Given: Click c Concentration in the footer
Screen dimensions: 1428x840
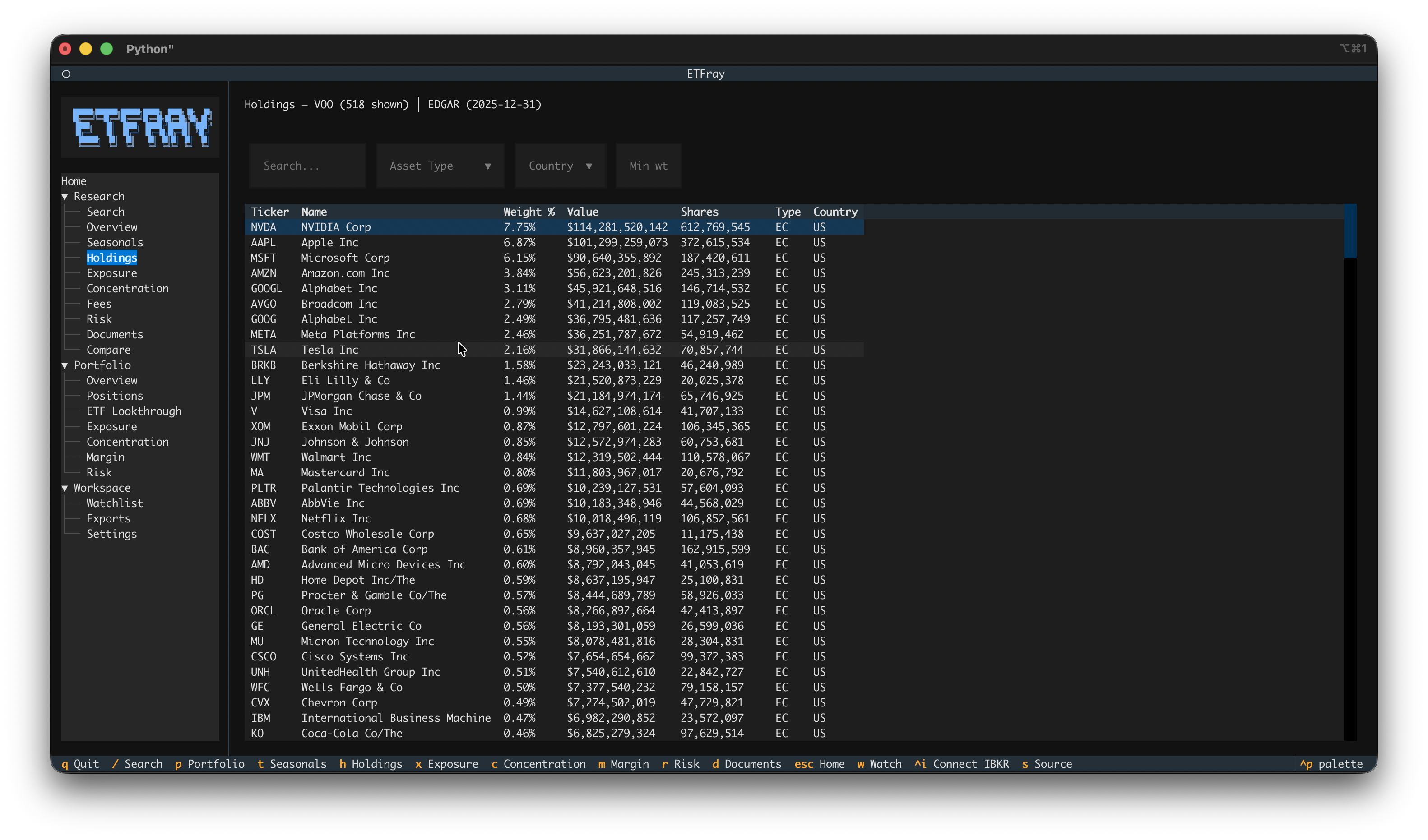Looking at the screenshot, I should (x=538, y=764).
